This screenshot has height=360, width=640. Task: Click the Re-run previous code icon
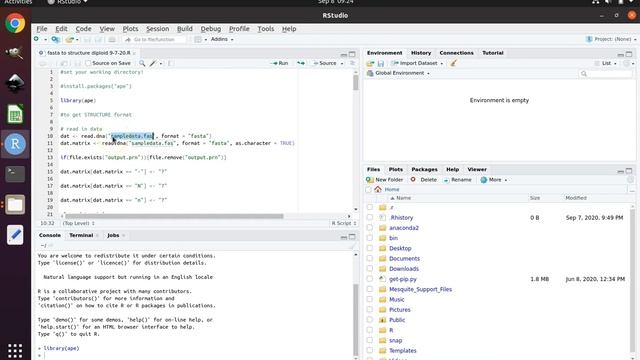(301, 63)
